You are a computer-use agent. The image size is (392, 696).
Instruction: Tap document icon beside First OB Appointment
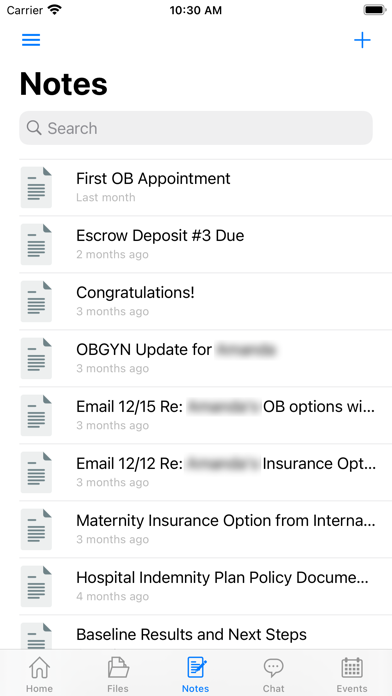pyautogui.click(x=36, y=187)
